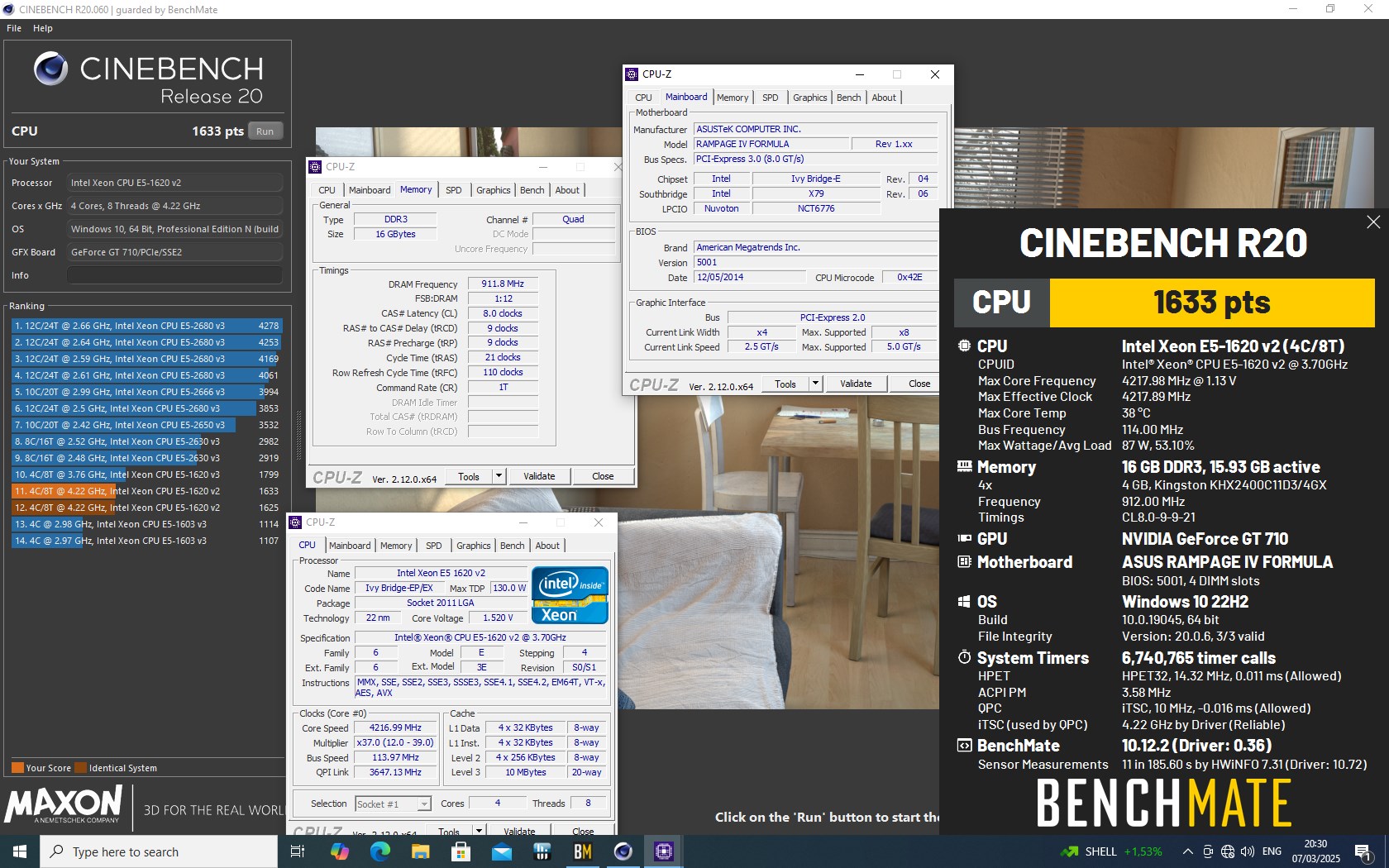This screenshot has width=1389, height=868.
Task: Open the Tools dropdown arrow in CPU-Z Memory window
Action: 499,476
